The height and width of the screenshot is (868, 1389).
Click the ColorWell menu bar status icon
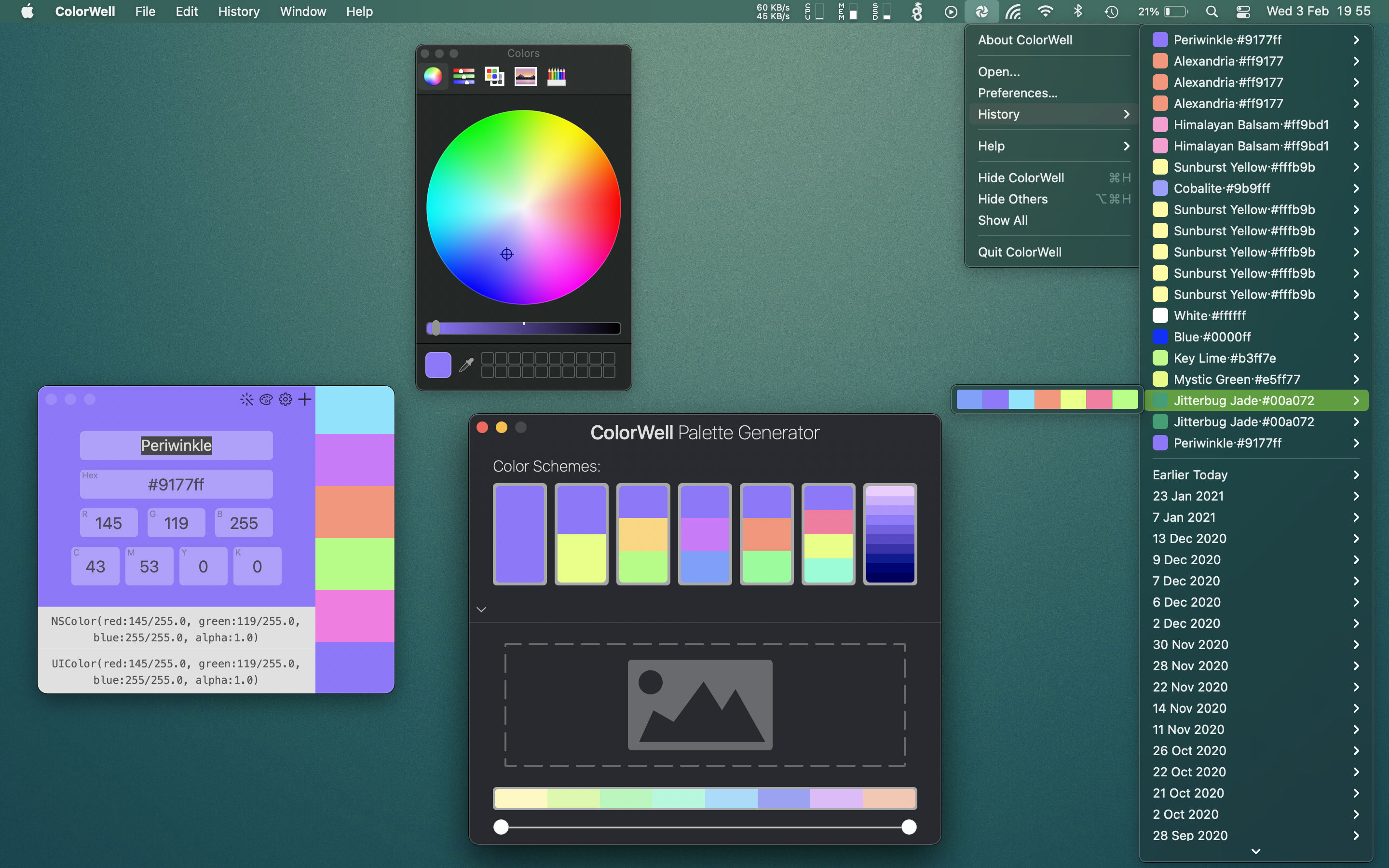(x=981, y=12)
